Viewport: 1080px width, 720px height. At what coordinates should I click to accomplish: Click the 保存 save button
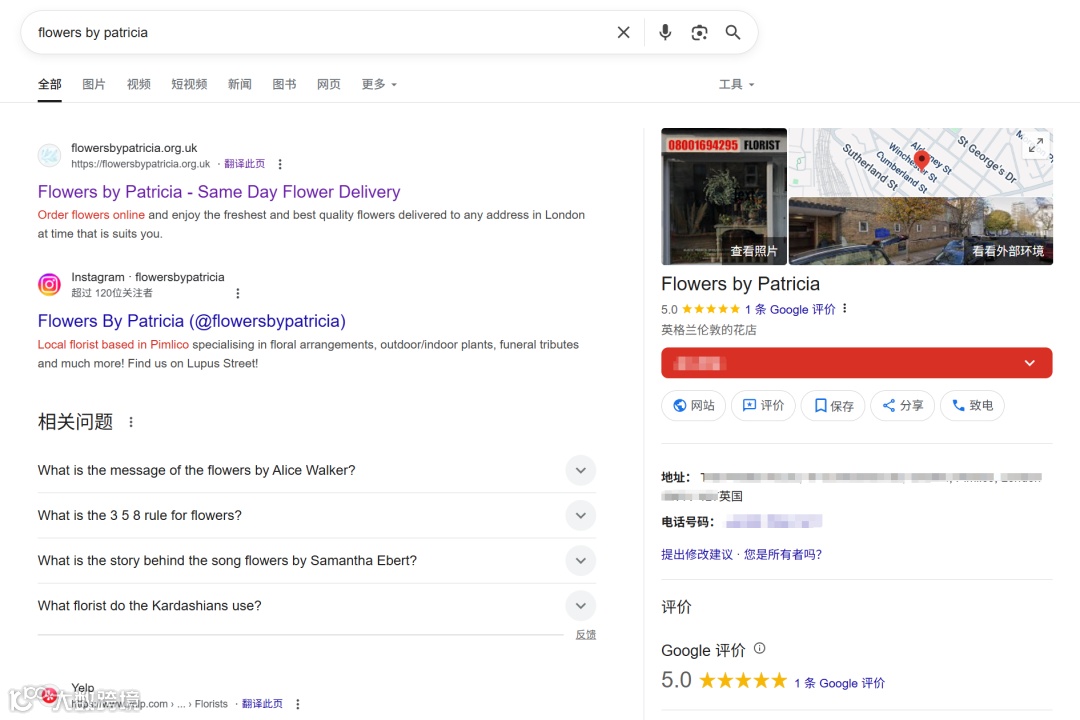[833, 405]
